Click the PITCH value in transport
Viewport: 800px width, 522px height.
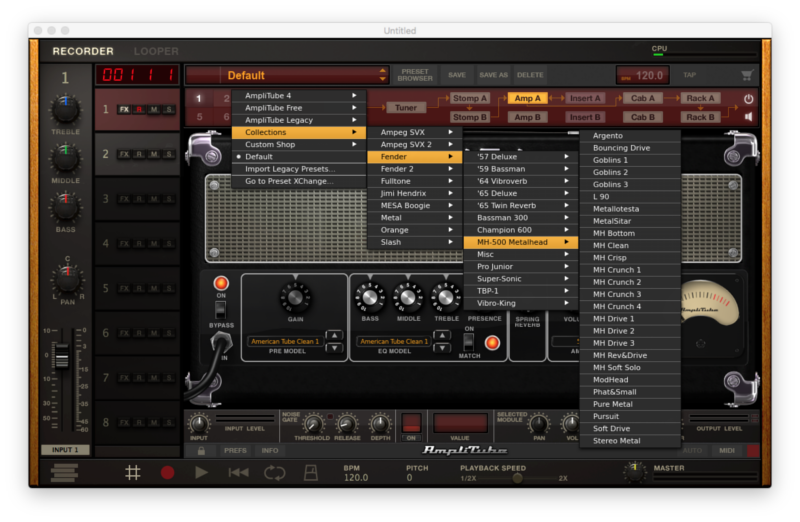409,478
